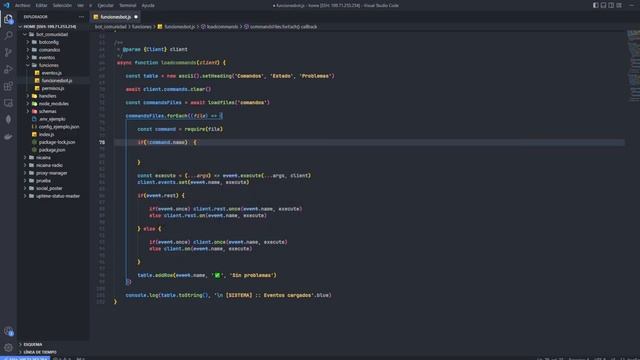Viewport: 640px width, 360px height.
Task: Open the Ver menu
Action: tap(80, 5)
